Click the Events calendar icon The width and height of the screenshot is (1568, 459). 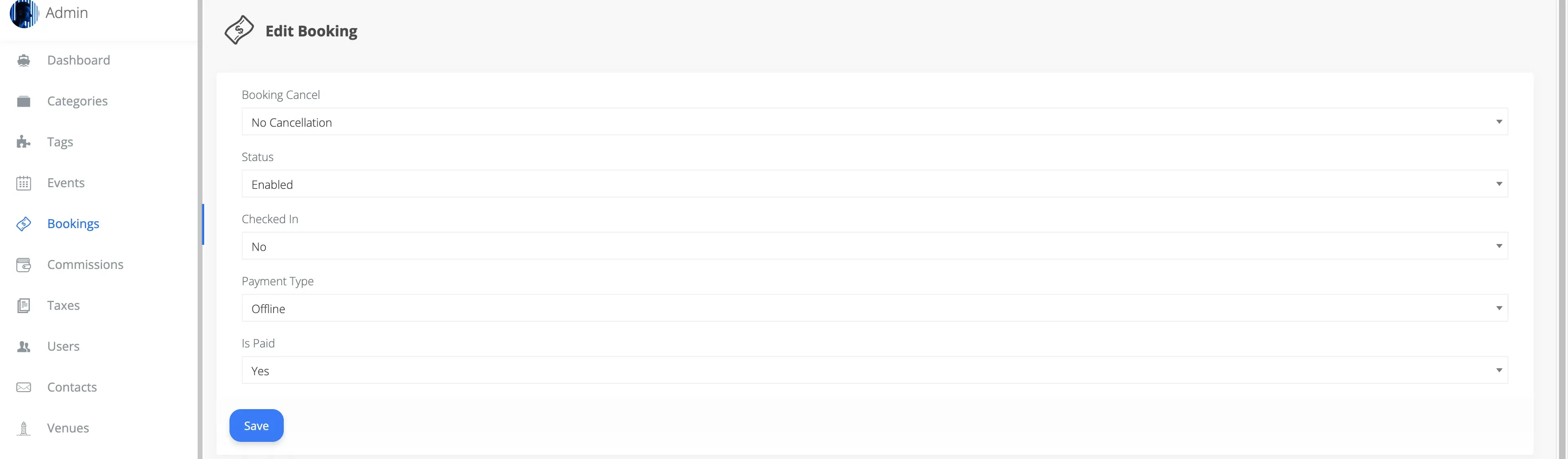tap(24, 183)
